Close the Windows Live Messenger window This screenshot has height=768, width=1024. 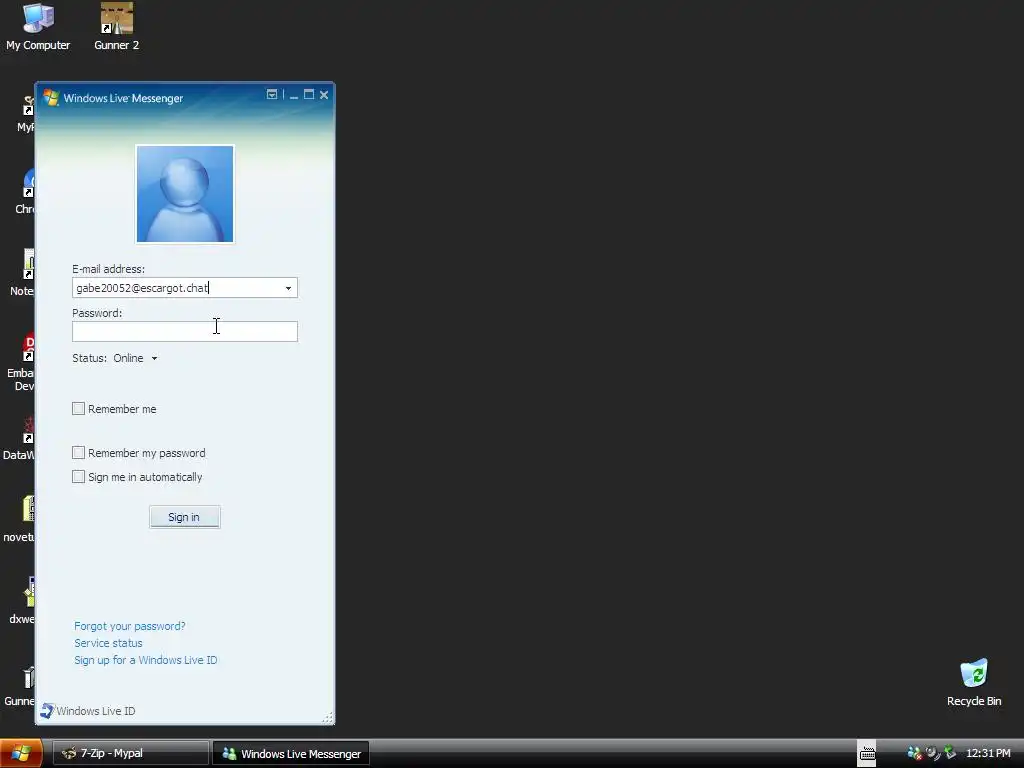(324, 95)
